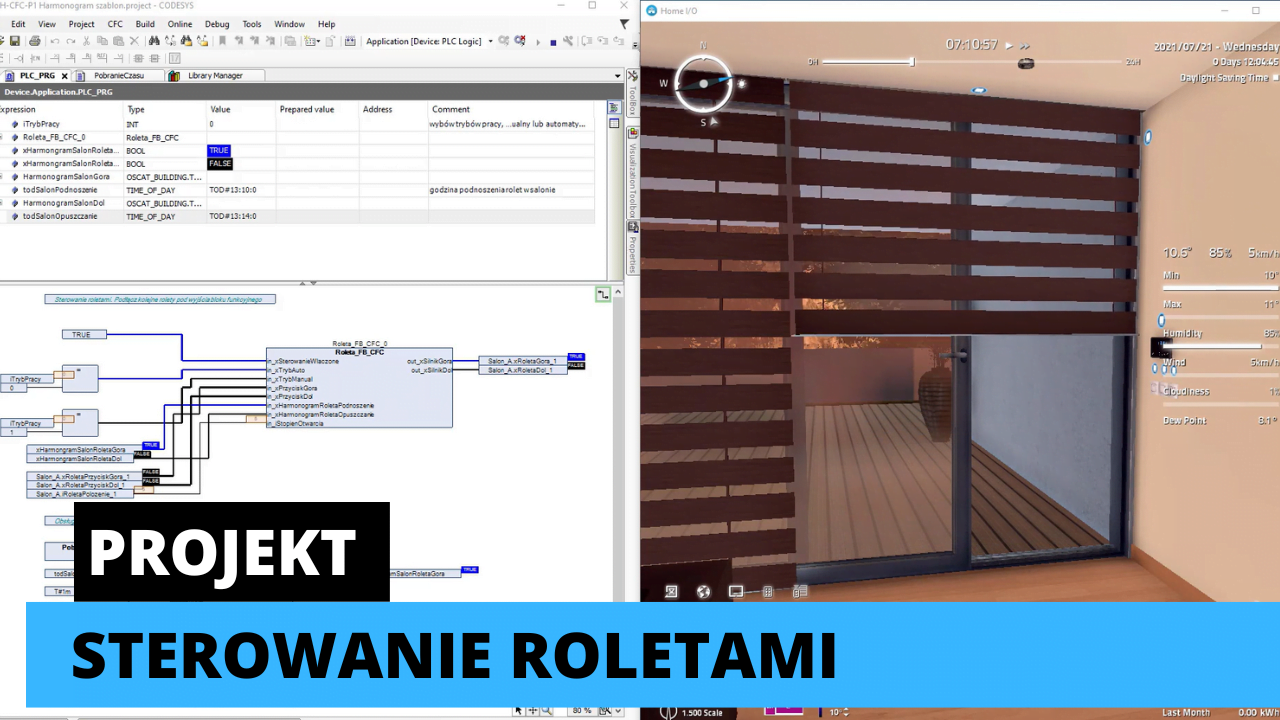This screenshot has height=720, width=1280.
Task: Open the Visualization ToolBox side tab
Action: tap(632, 173)
